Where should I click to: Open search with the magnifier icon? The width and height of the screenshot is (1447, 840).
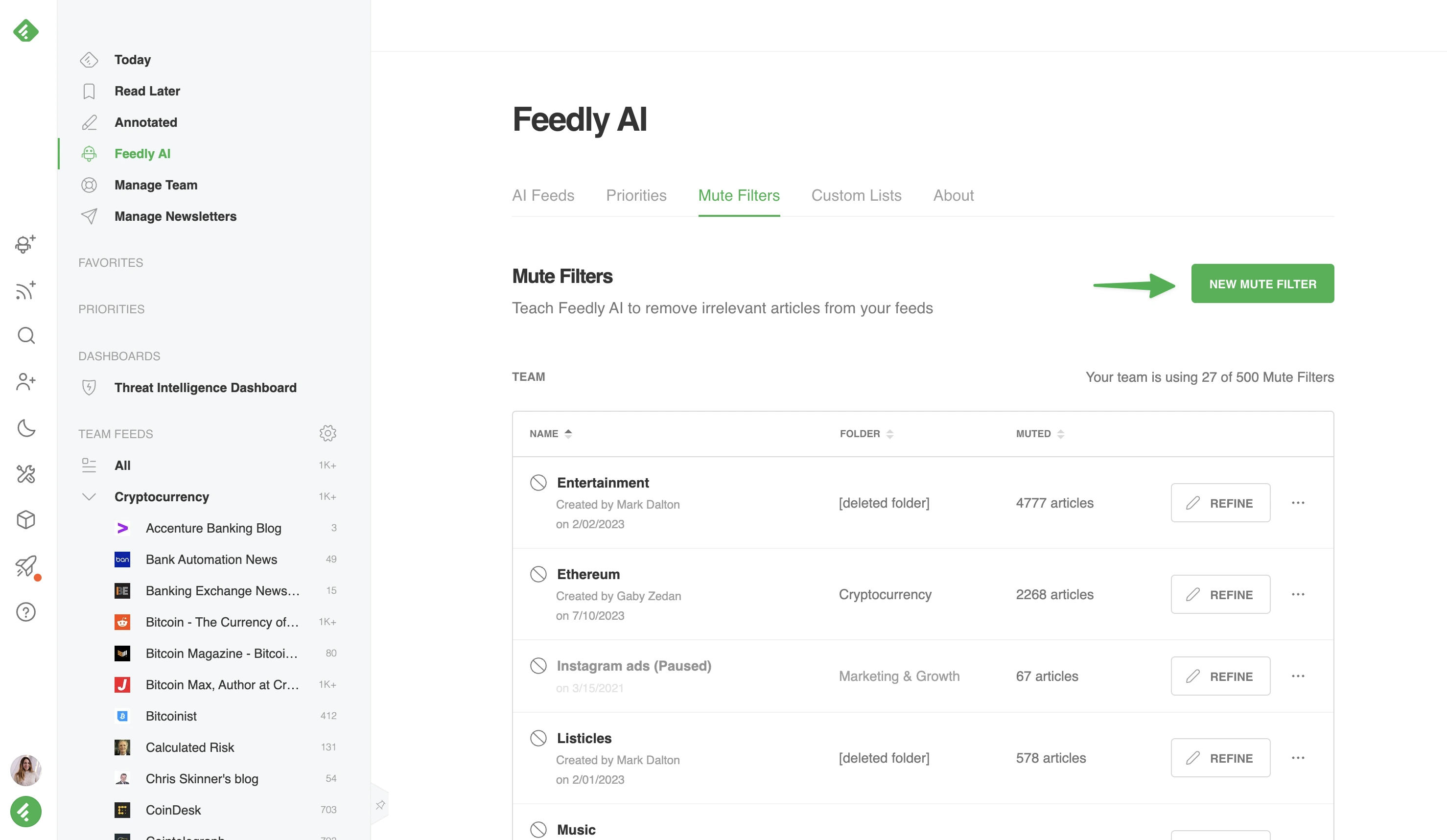[26, 335]
